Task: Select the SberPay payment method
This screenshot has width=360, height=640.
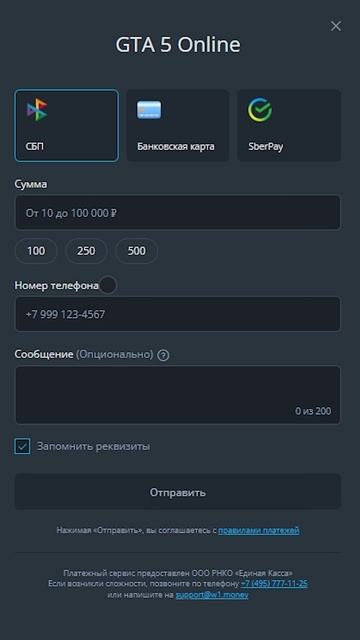Action: click(289, 126)
